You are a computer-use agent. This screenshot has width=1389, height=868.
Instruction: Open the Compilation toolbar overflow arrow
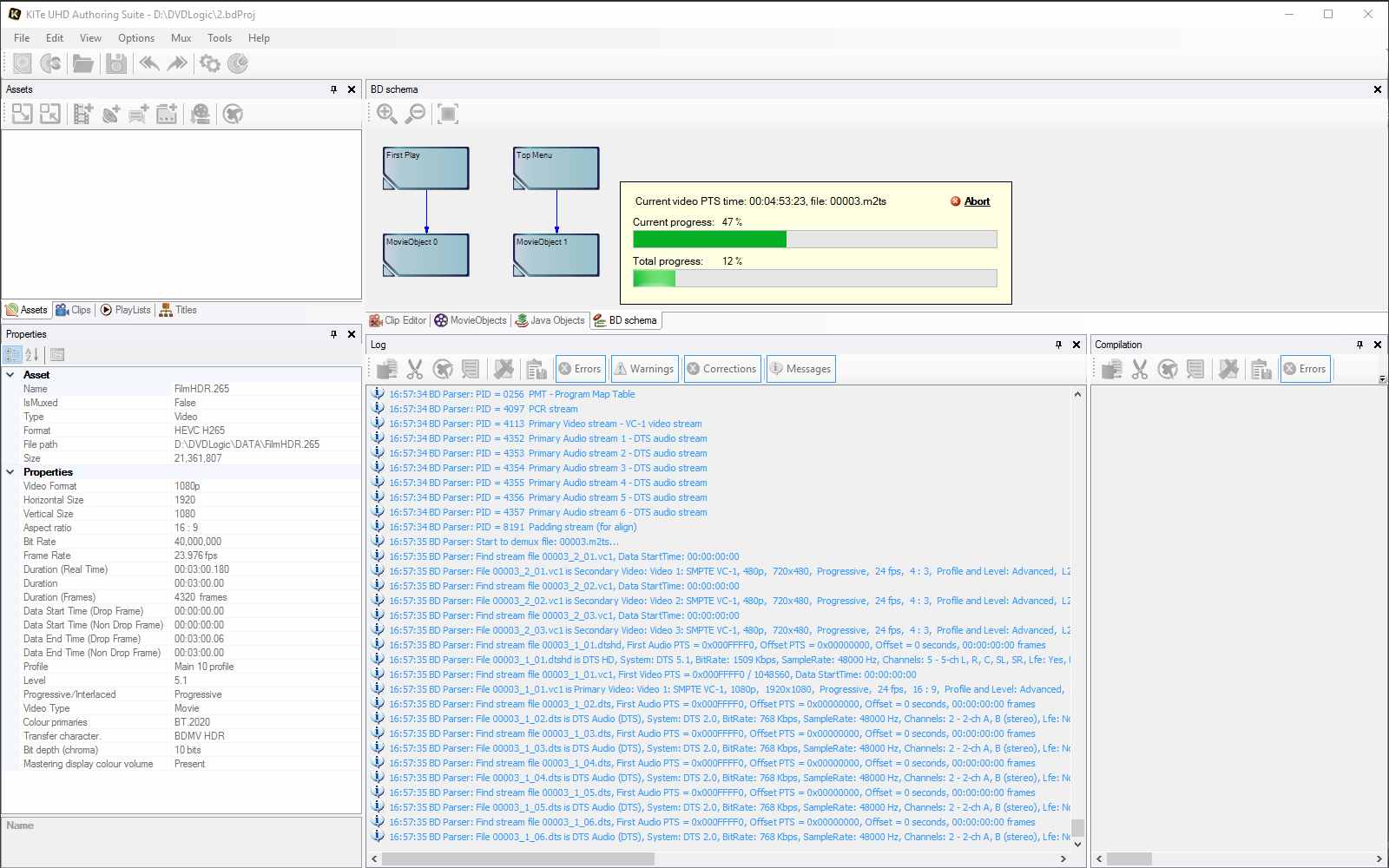pos(1382,379)
